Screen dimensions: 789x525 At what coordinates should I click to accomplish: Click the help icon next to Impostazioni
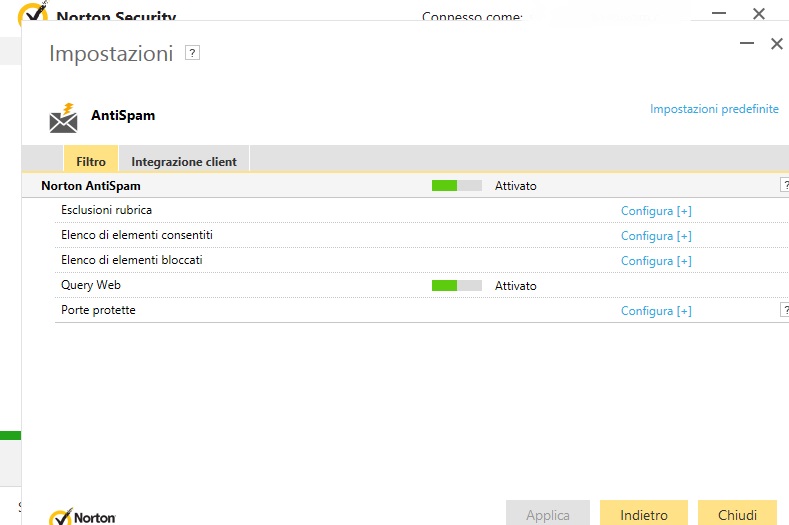coord(192,53)
